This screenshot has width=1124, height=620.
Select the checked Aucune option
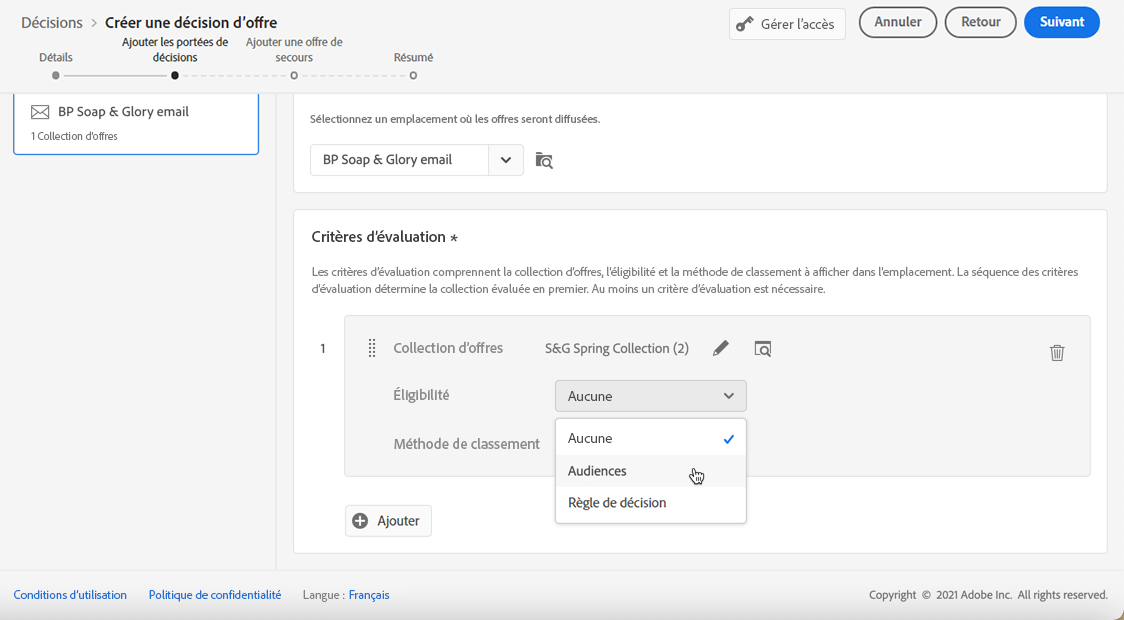[591, 438]
